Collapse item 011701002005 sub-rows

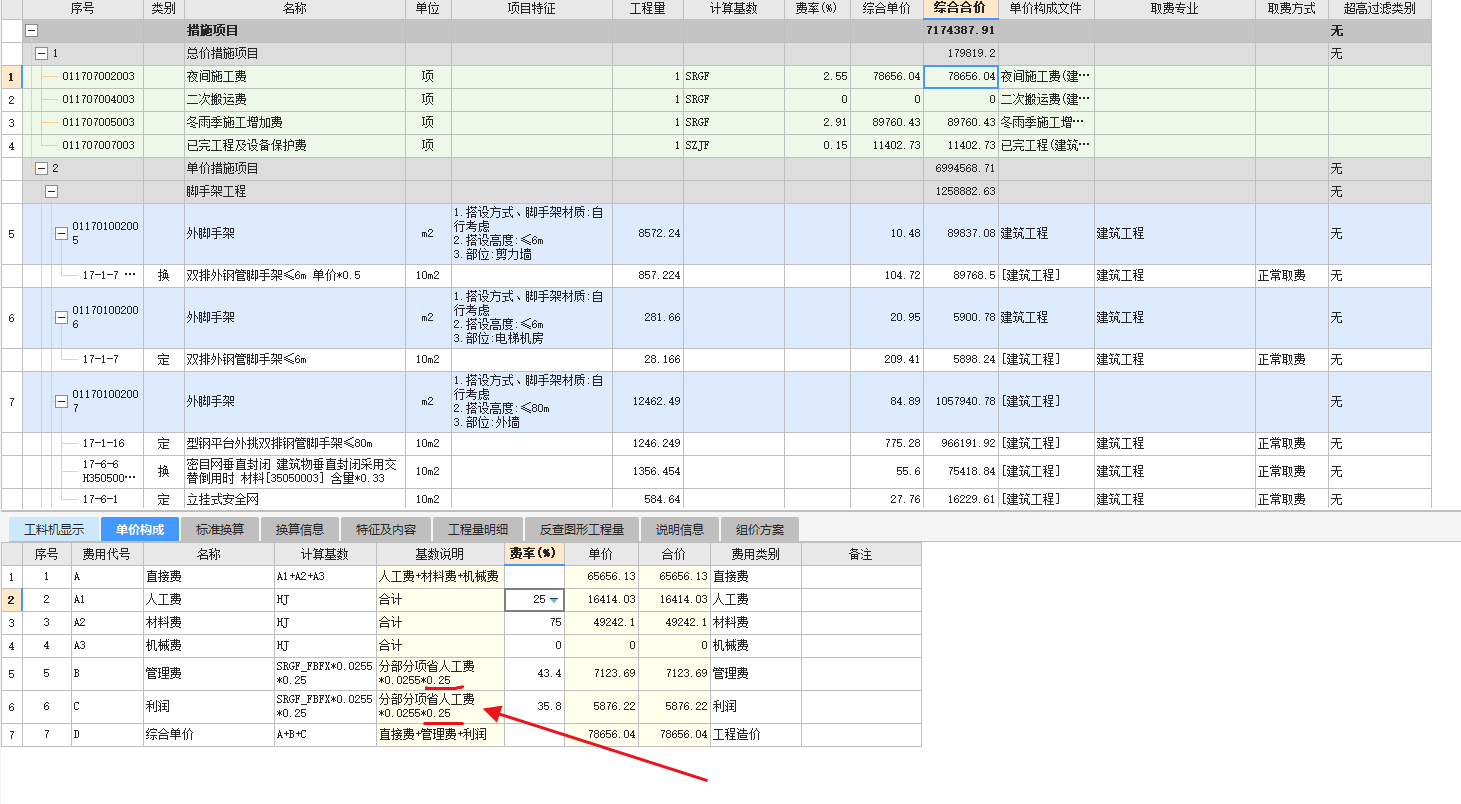click(61, 233)
